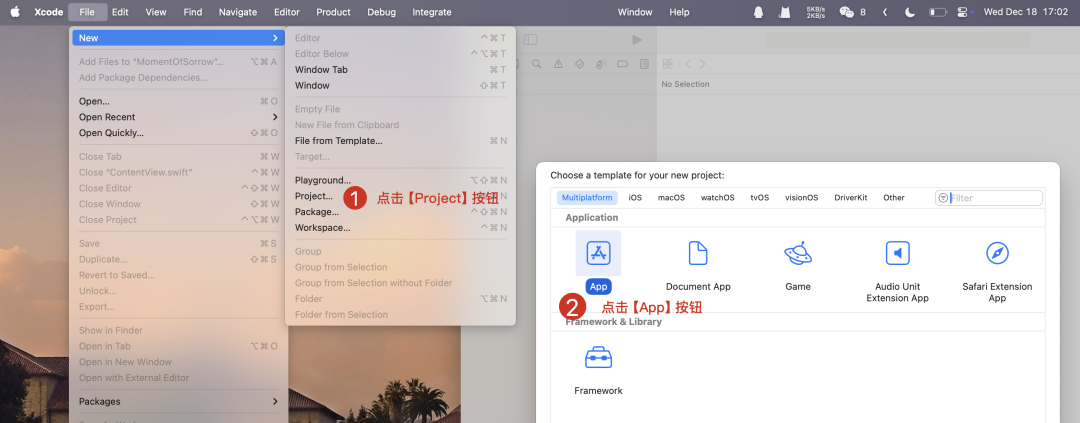Switch to the Other platform tab
Screen dimensions: 1080x423
pyautogui.click(x=894, y=198)
